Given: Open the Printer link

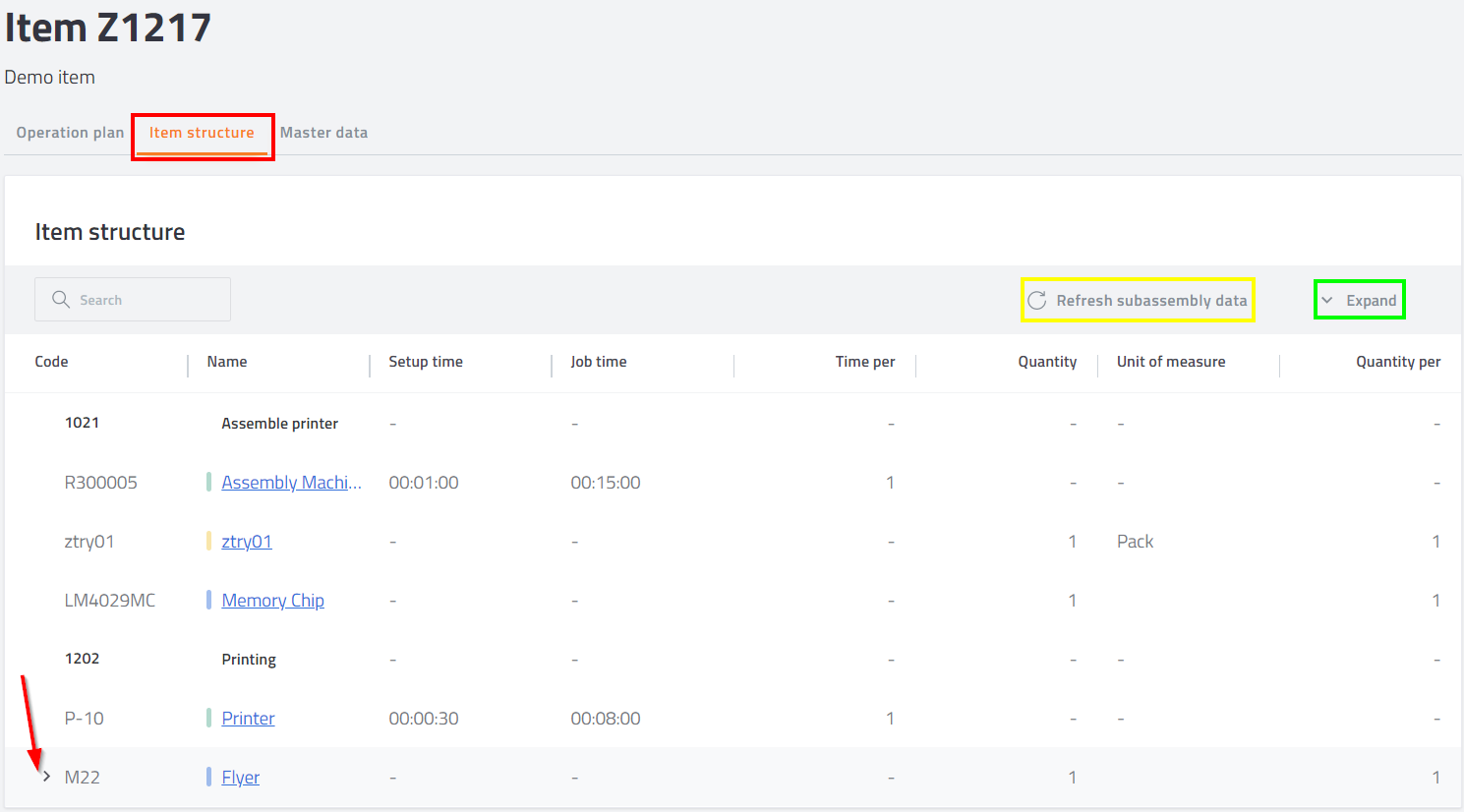Looking at the screenshot, I should (x=248, y=719).
